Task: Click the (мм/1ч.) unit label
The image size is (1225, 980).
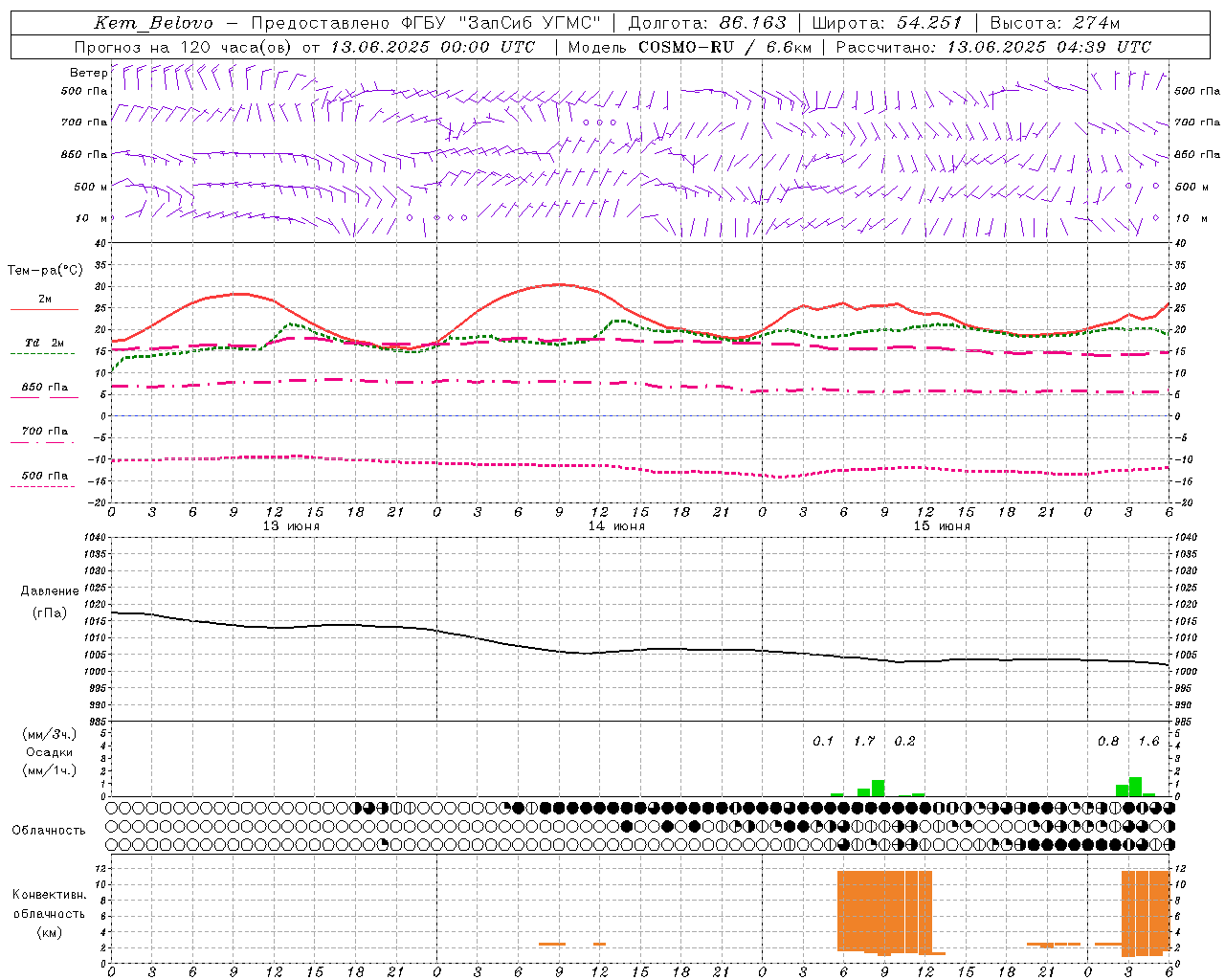Action: tap(49, 770)
